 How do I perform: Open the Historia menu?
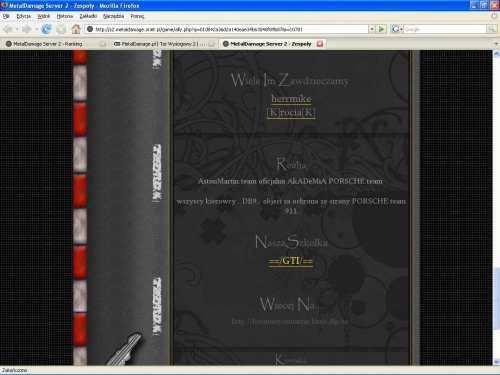(x=65, y=16)
